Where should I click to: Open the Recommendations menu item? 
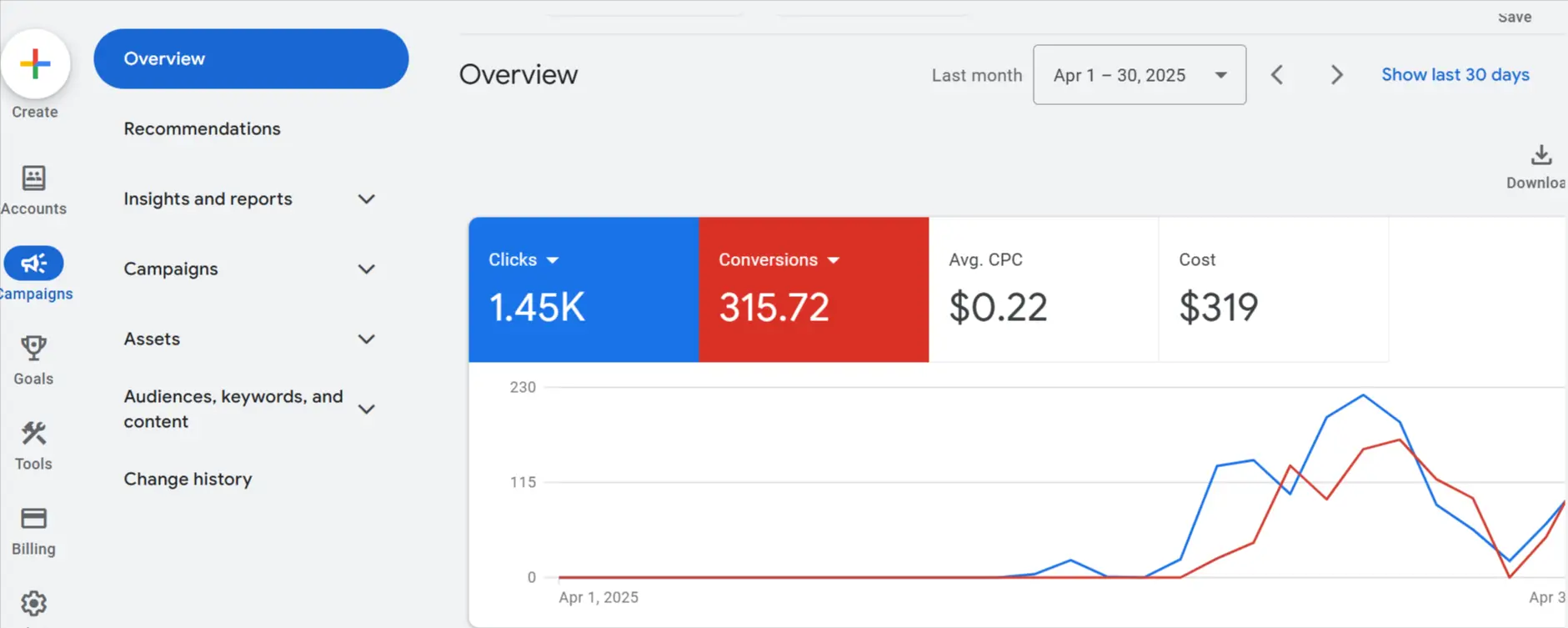(x=202, y=129)
